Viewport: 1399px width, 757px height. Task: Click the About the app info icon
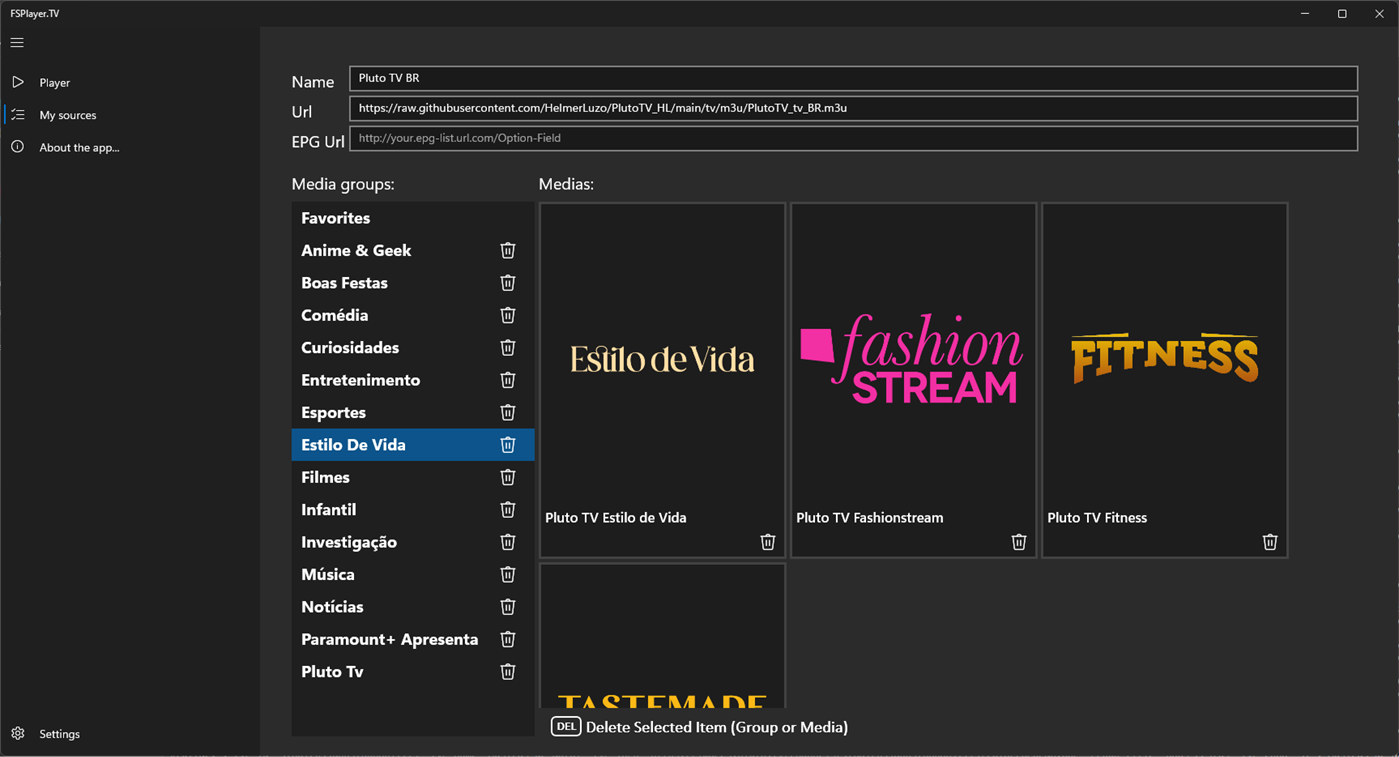[x=18, y=147]
